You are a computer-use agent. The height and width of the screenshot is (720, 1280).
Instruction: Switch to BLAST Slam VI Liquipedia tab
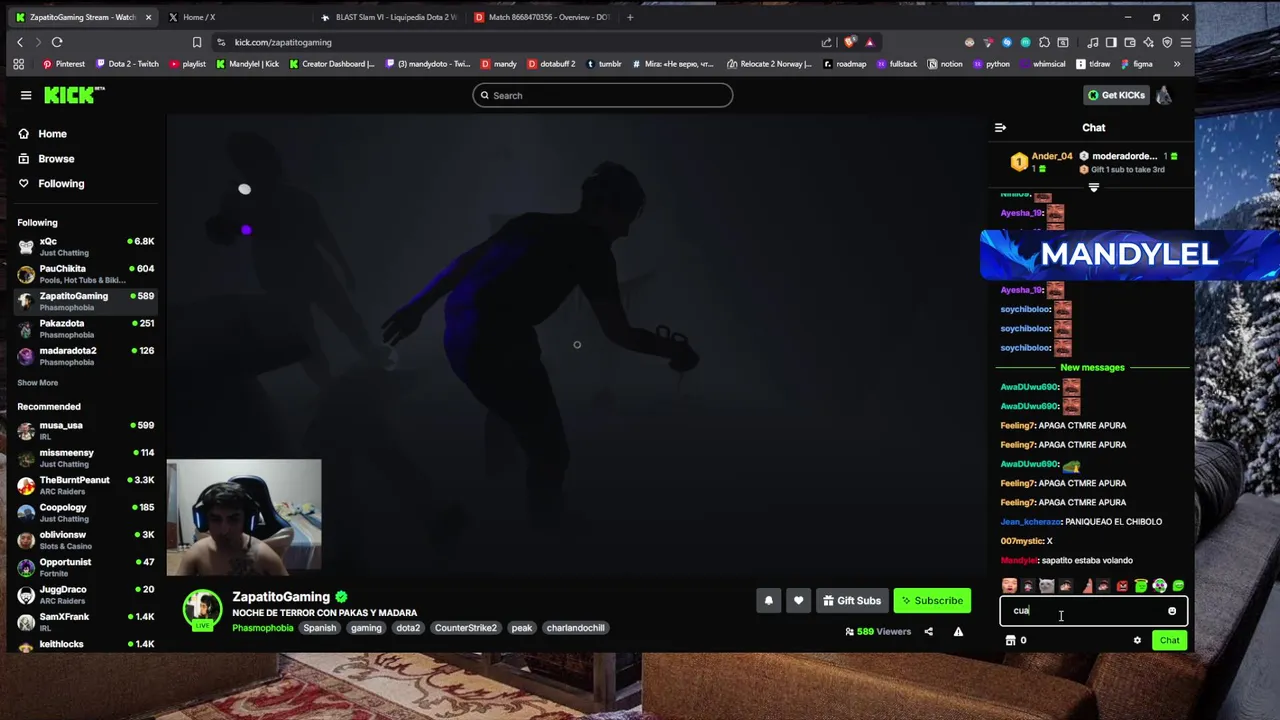point(388,17)
